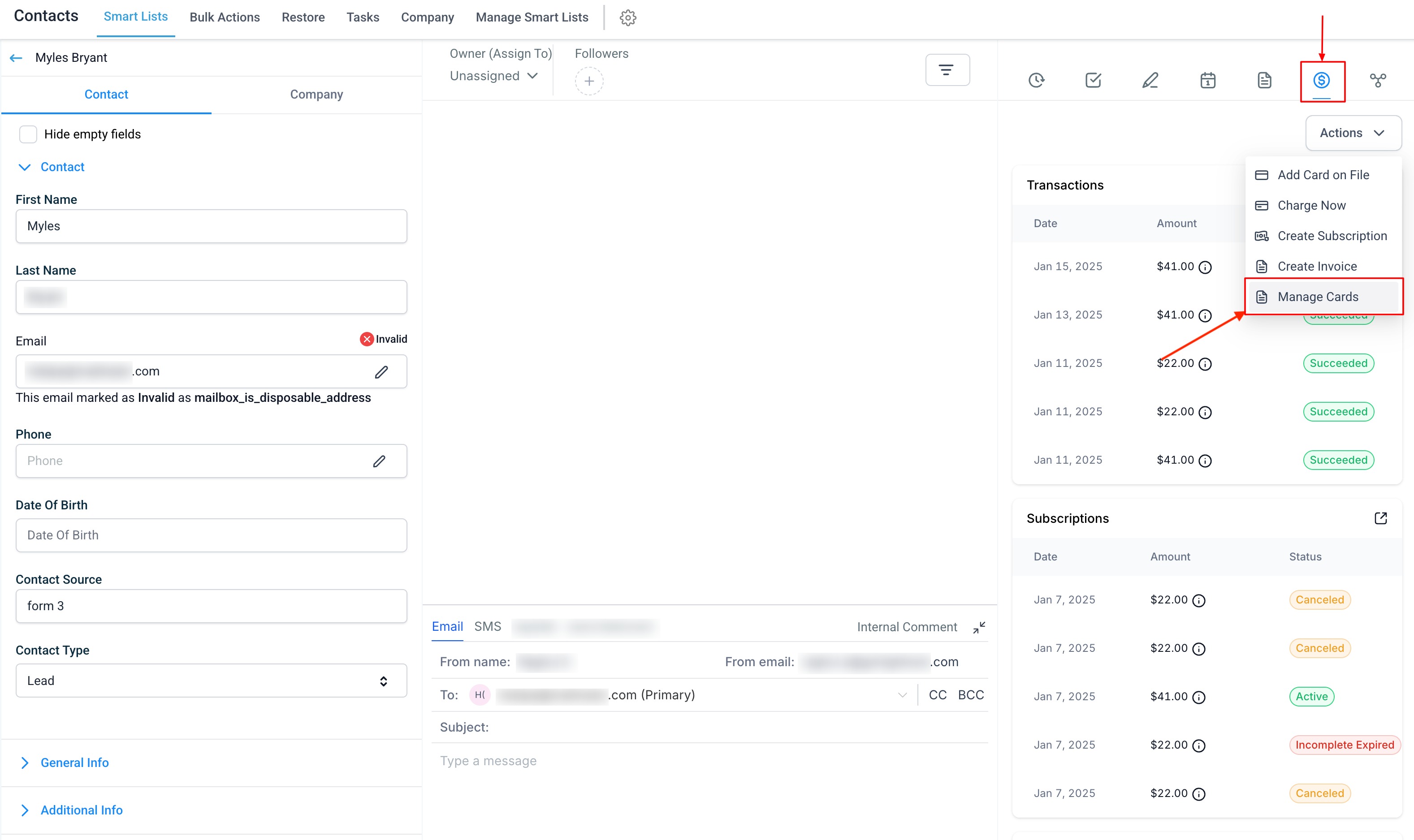Open the notes pencil icon in right panel

(1150, 80)
